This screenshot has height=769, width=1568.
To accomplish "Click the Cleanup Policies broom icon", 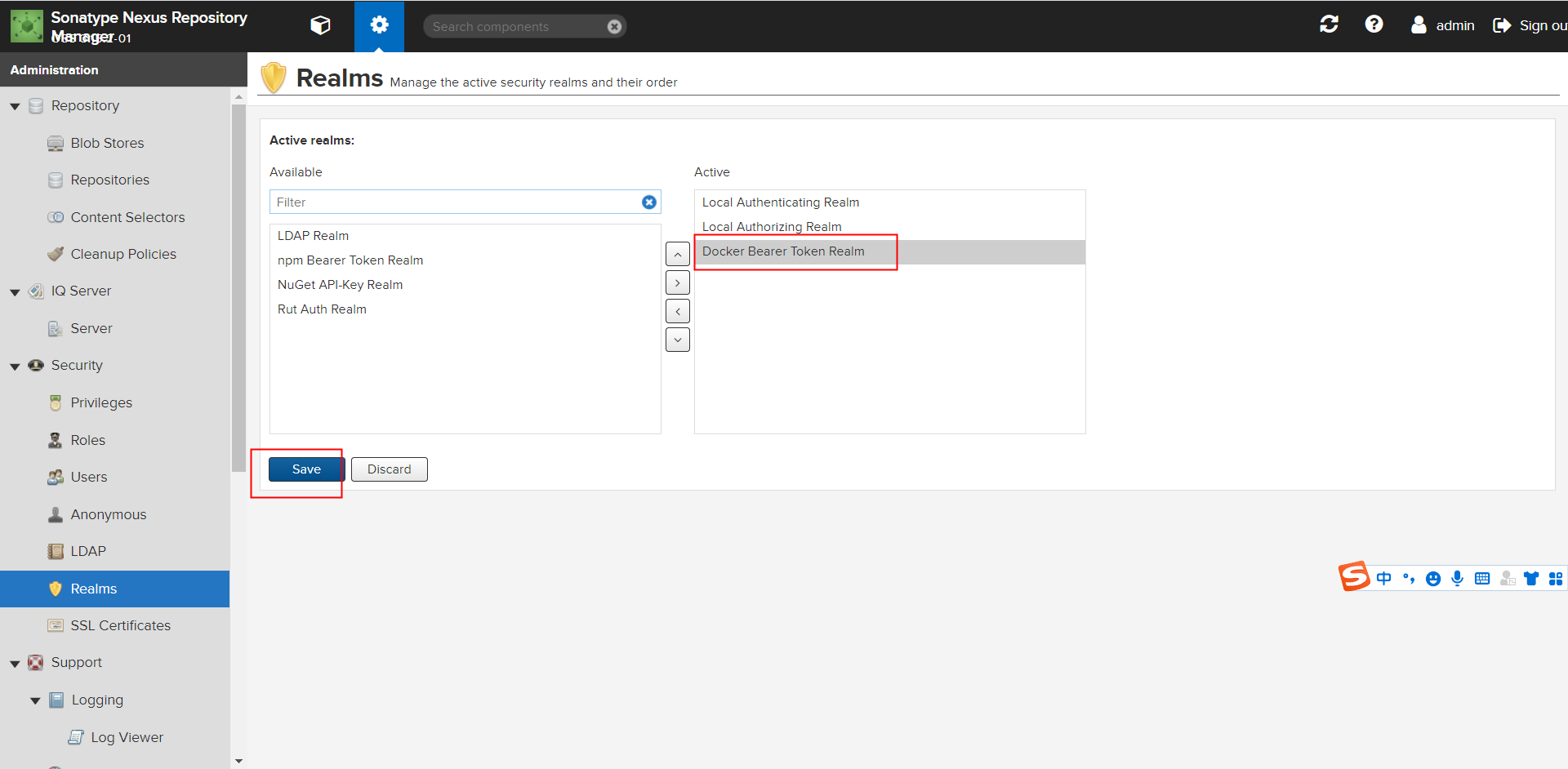I will [56, 254].
